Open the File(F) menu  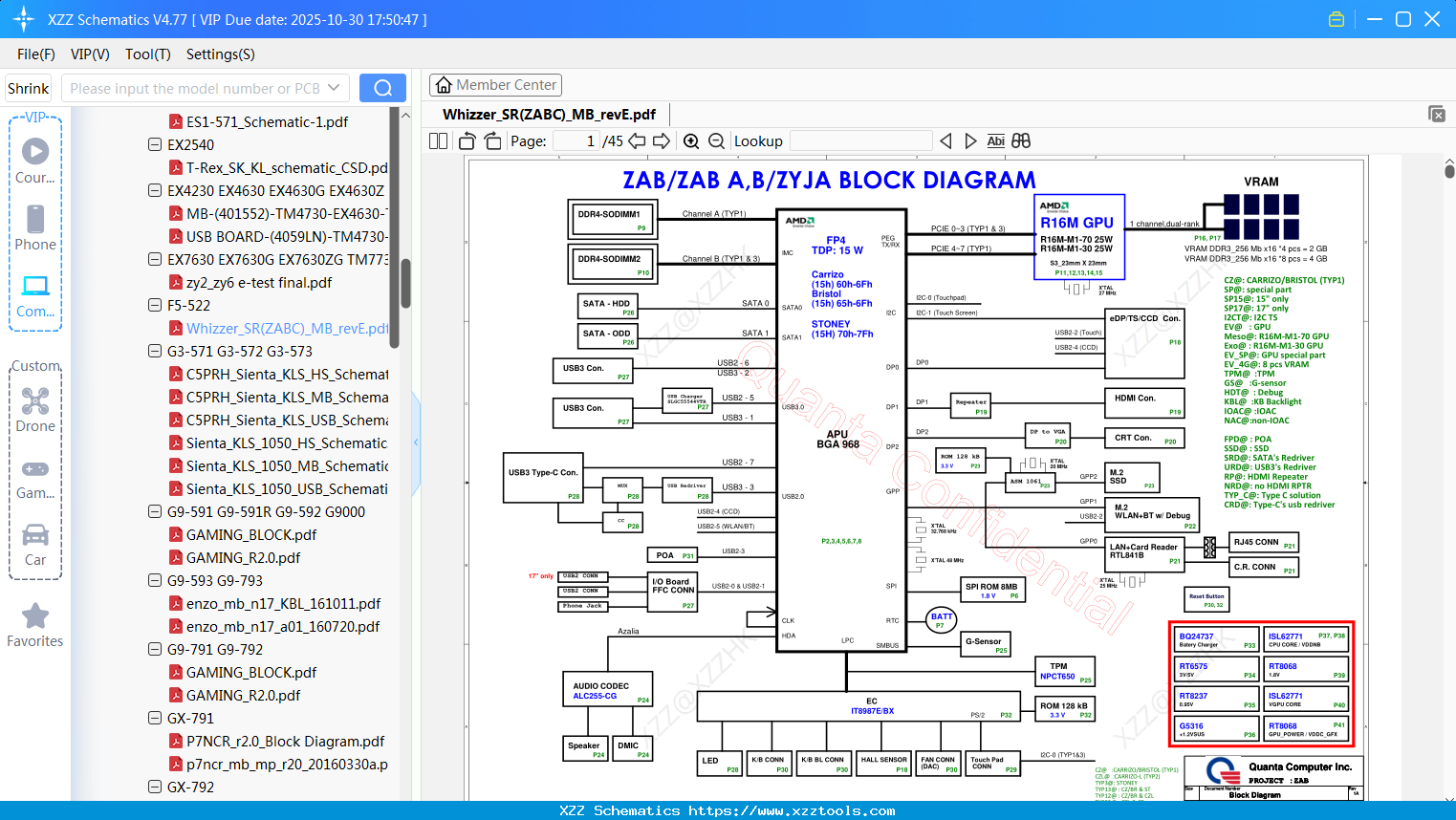coord(36,54)
